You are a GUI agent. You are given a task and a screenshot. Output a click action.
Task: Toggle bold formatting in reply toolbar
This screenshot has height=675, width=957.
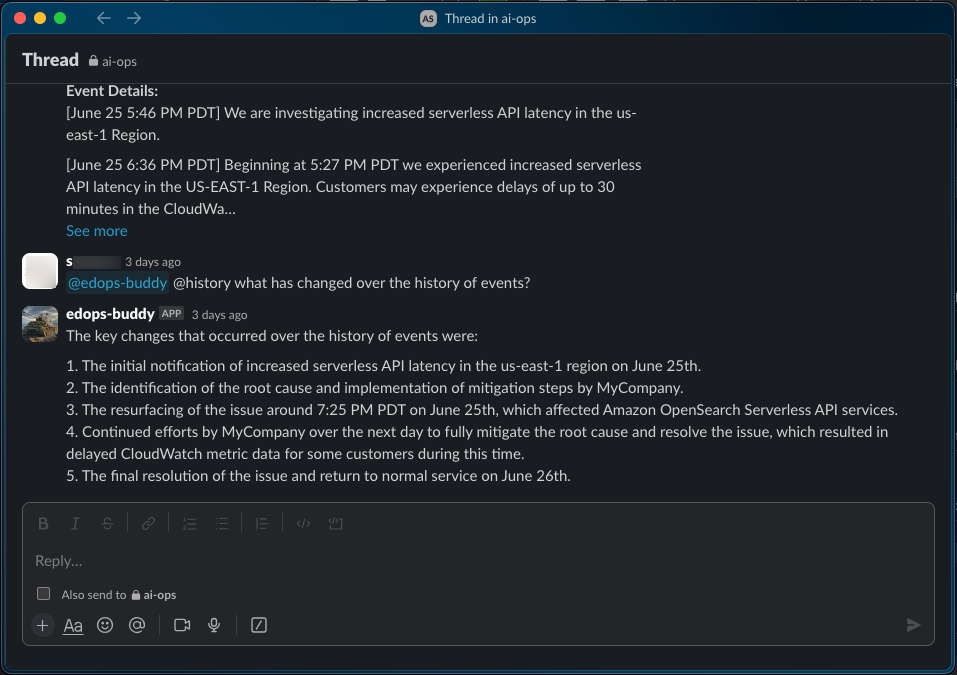pos(43,524)
